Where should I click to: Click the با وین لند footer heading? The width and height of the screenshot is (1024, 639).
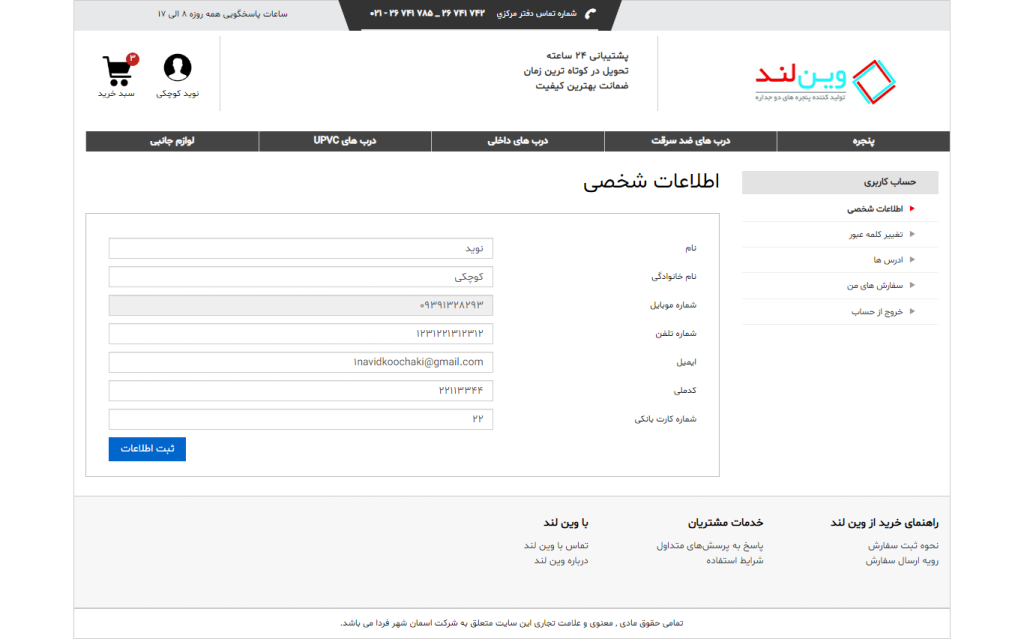(x=566, y=523)
